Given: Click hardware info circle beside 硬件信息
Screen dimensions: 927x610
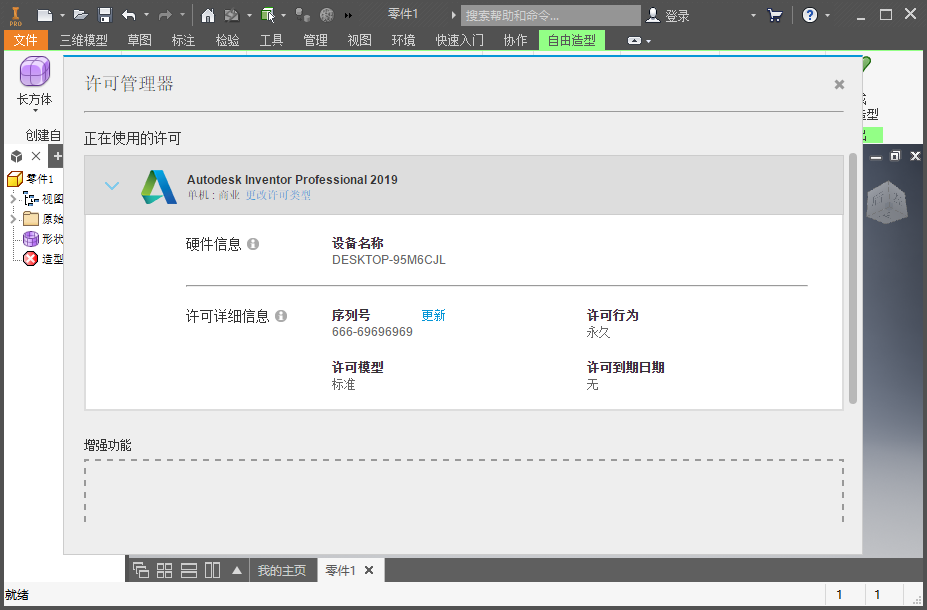Looking at the screenshot, I should click(x=253, y=244).
